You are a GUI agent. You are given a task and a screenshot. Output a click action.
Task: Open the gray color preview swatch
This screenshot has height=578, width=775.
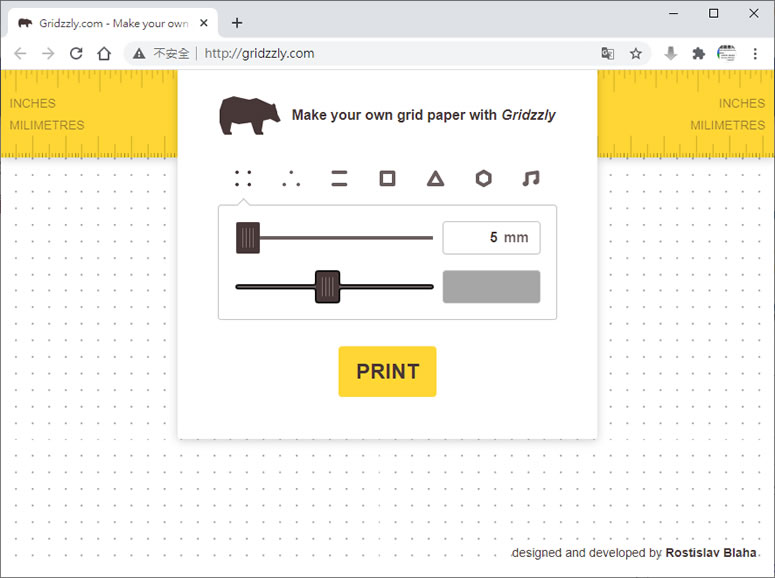pos(491,287)
